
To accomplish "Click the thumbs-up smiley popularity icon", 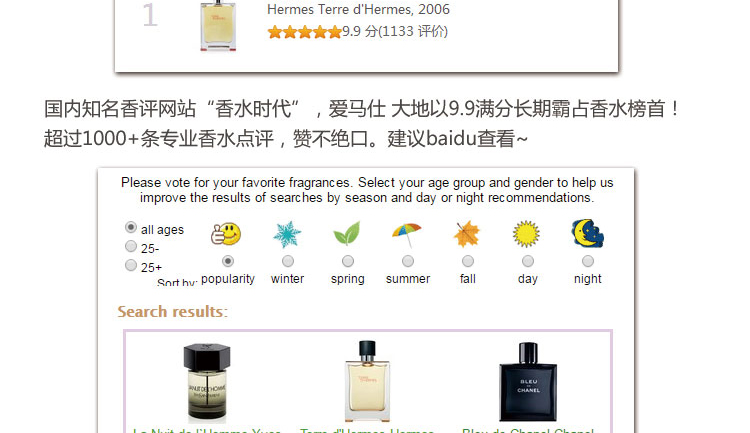I will 226,234.
